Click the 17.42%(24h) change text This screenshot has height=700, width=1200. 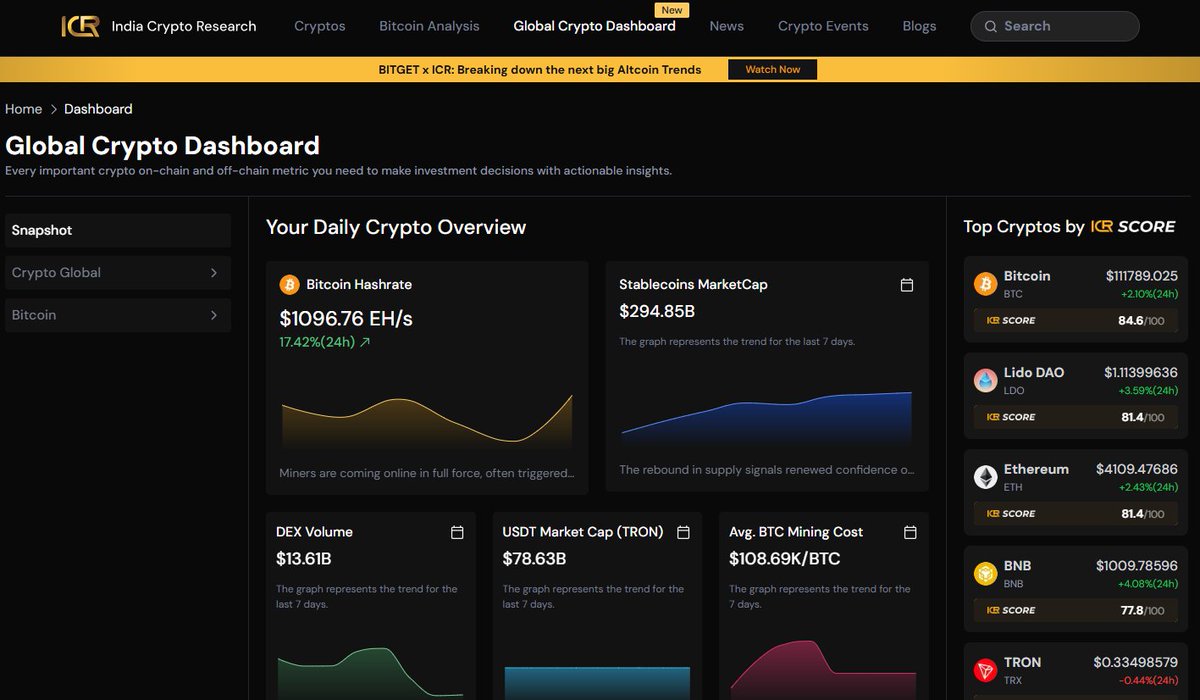coord(317,342)
